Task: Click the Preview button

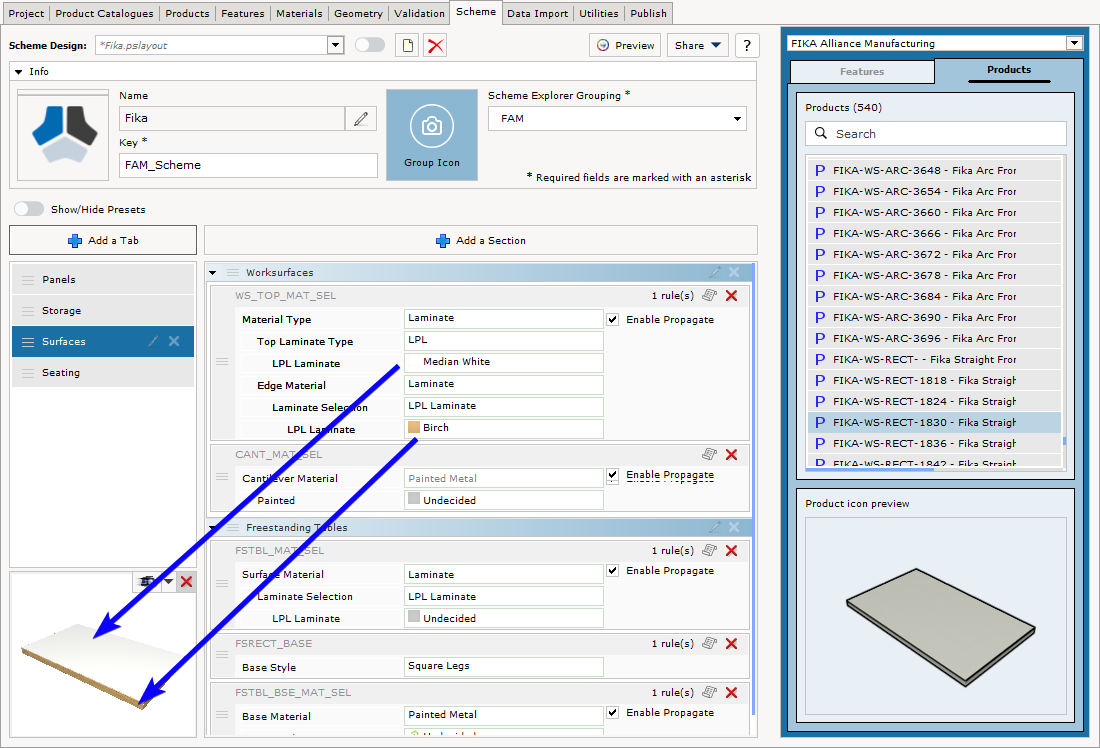Action: point(625,46)
